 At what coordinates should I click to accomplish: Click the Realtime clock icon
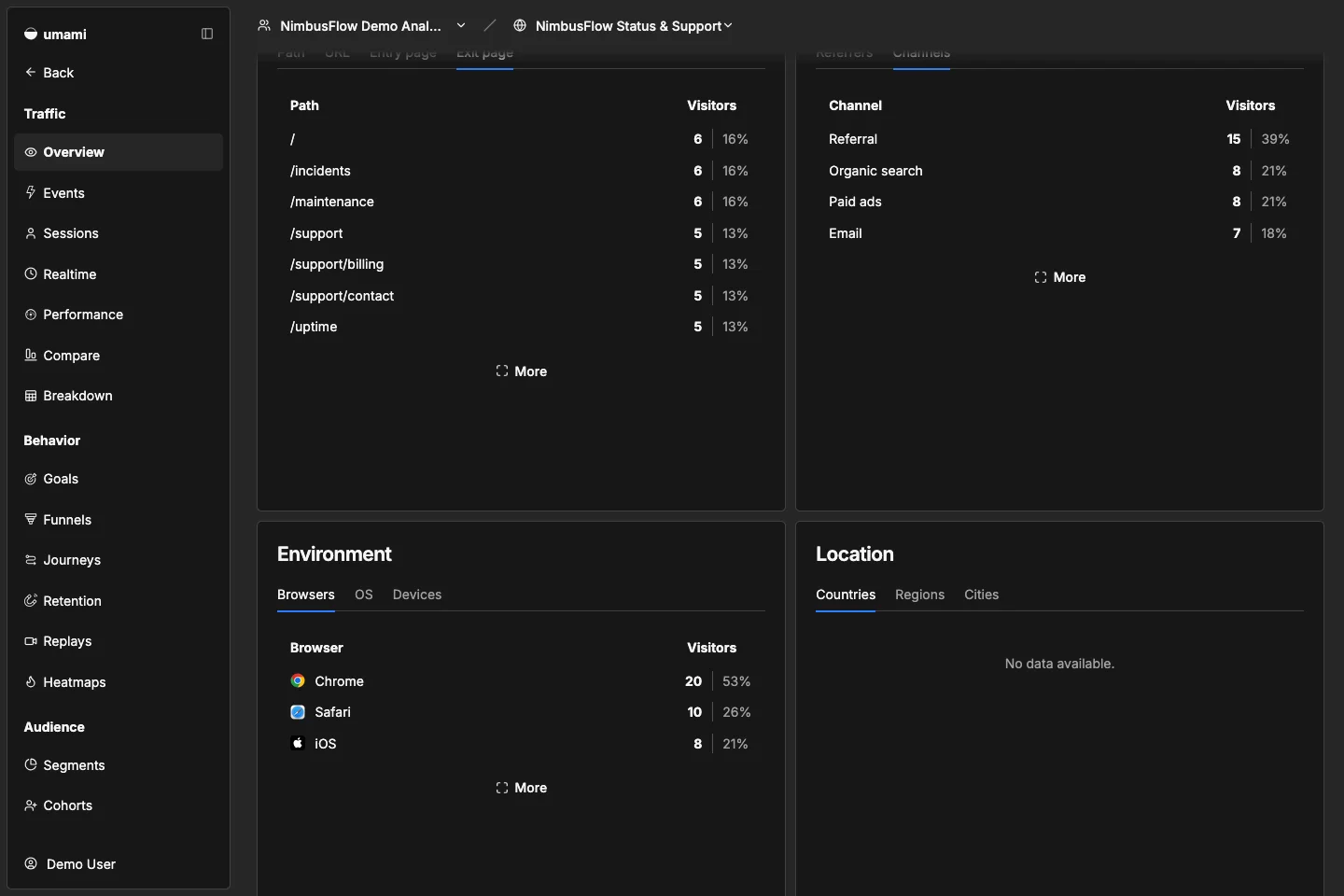31,273
